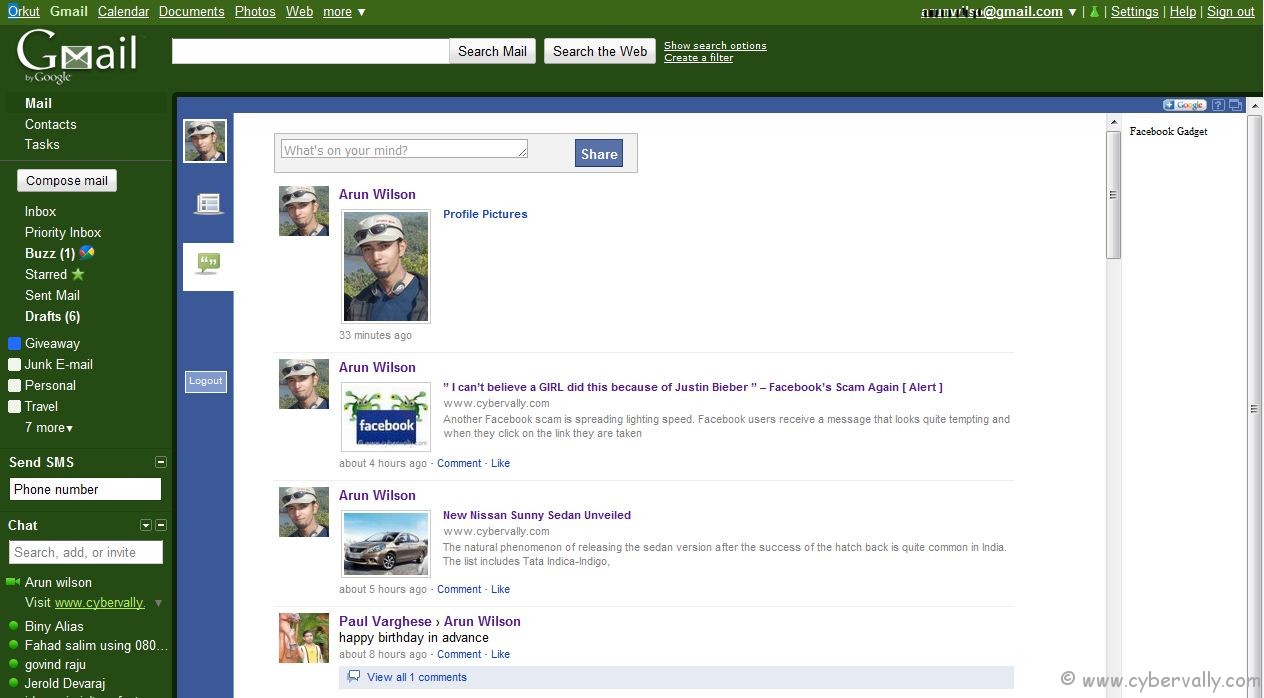Click Paul Varghese's avatar picture
Image resolution: width=1264 pixels, height=698 pixels.
tap(304, 638)
